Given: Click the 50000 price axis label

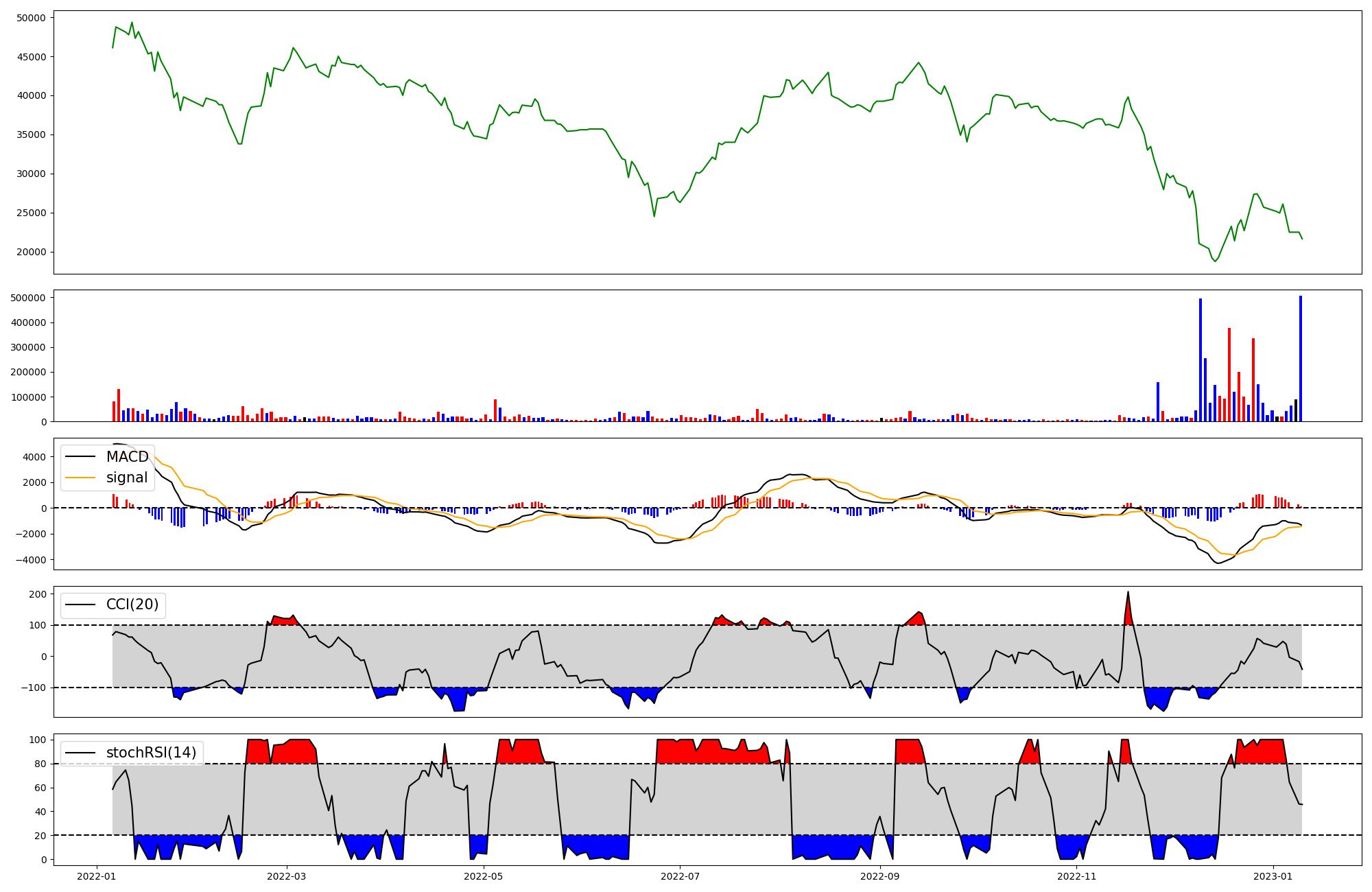Looking at the screenshot, I should point(32,18).
